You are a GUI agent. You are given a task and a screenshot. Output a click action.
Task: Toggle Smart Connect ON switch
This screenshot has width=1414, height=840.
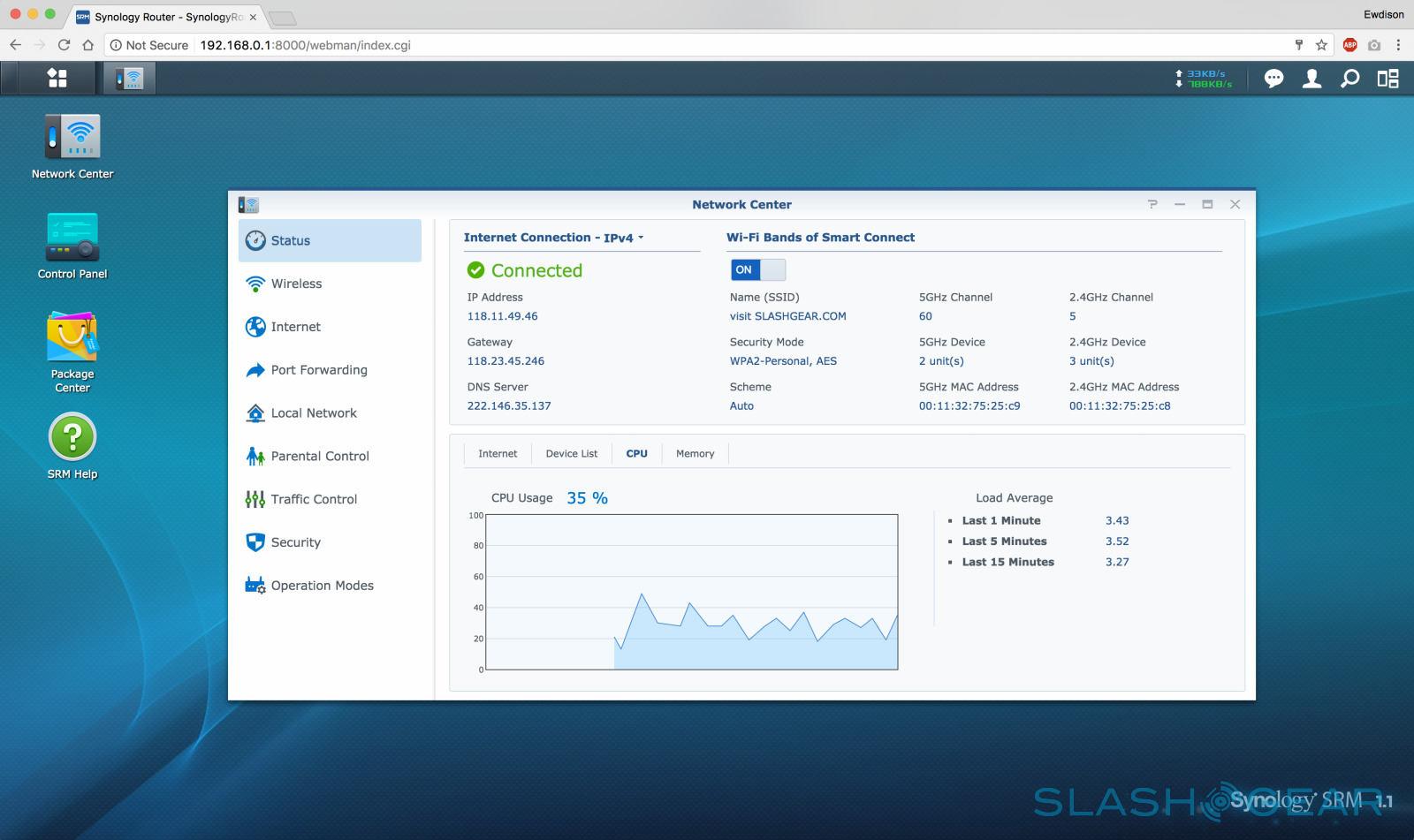[x=757, y=269]
